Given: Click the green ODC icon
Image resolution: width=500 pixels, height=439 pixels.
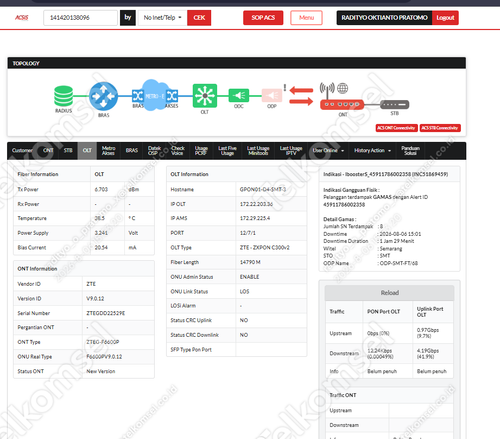Looking at the screenshot, I should click(x=239, y=96).
